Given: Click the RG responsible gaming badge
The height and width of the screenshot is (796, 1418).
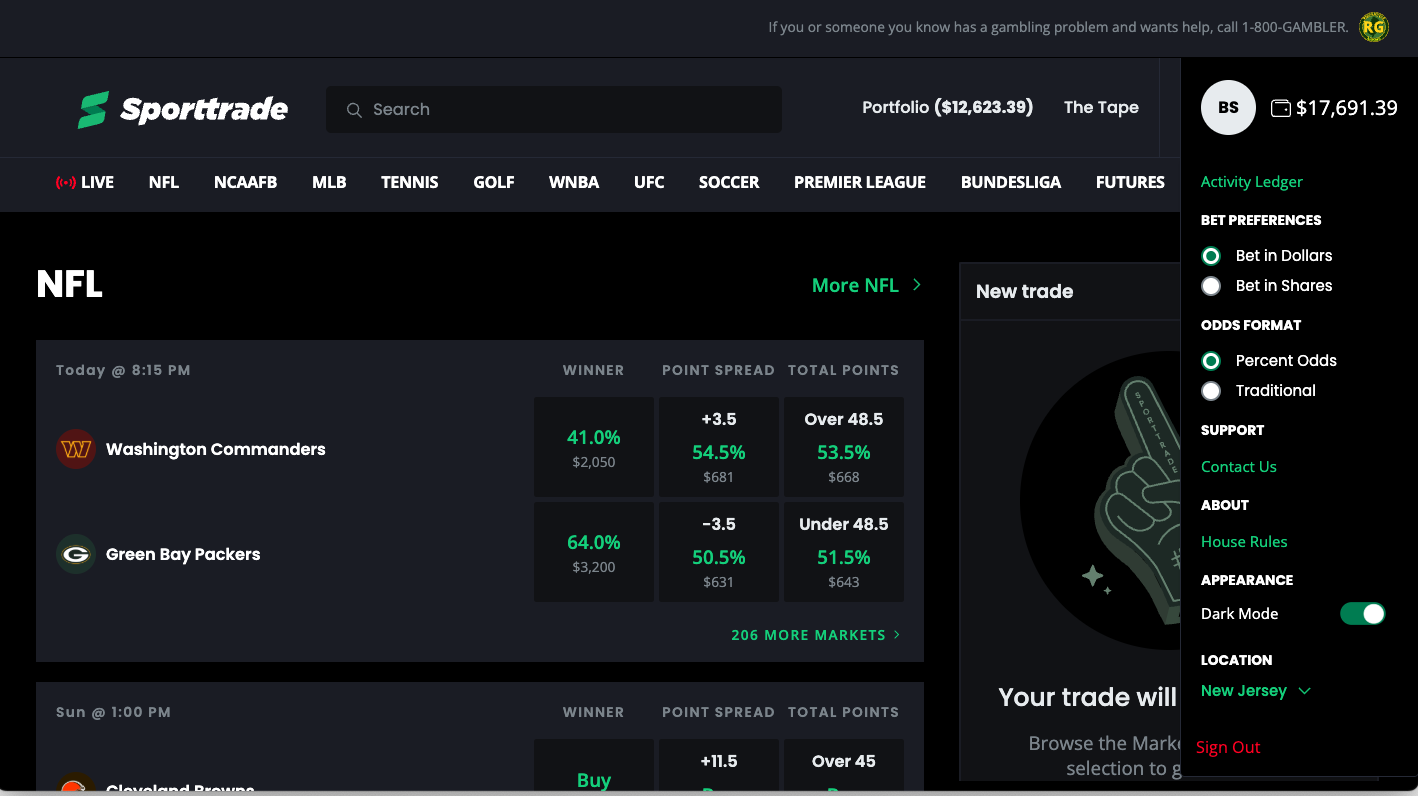Looking at the screenshot, I should coord(1374,28).
